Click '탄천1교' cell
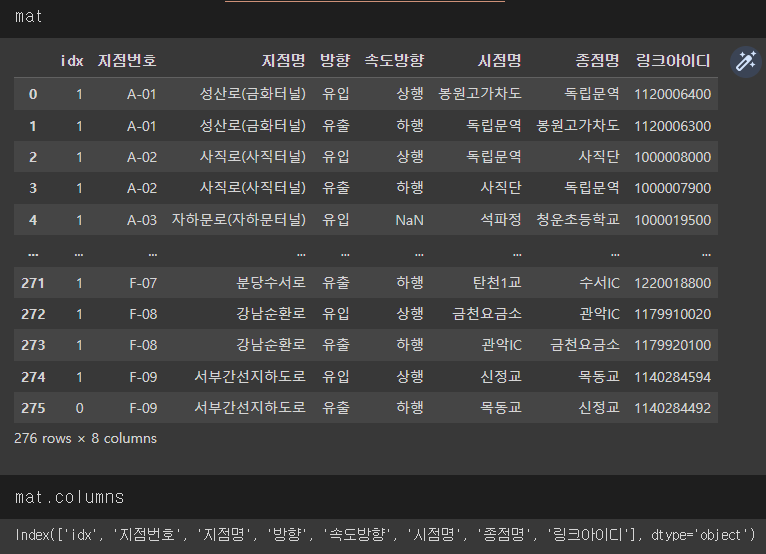766x554 pixels. [497, 283]
